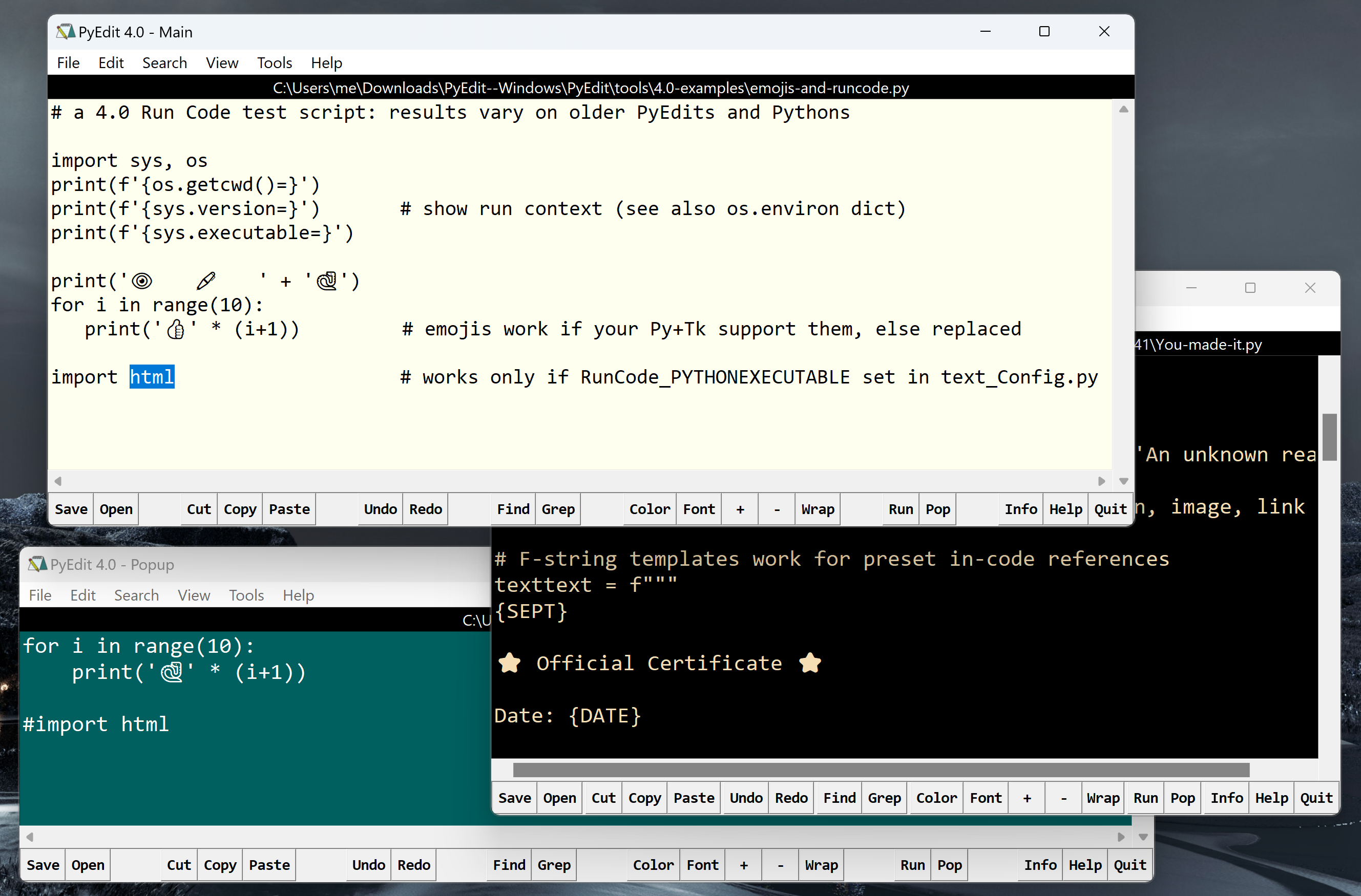The width and height of the screenshot is (1361, 896).
Task: Open File menu in Main window
Action: [68, 62]
